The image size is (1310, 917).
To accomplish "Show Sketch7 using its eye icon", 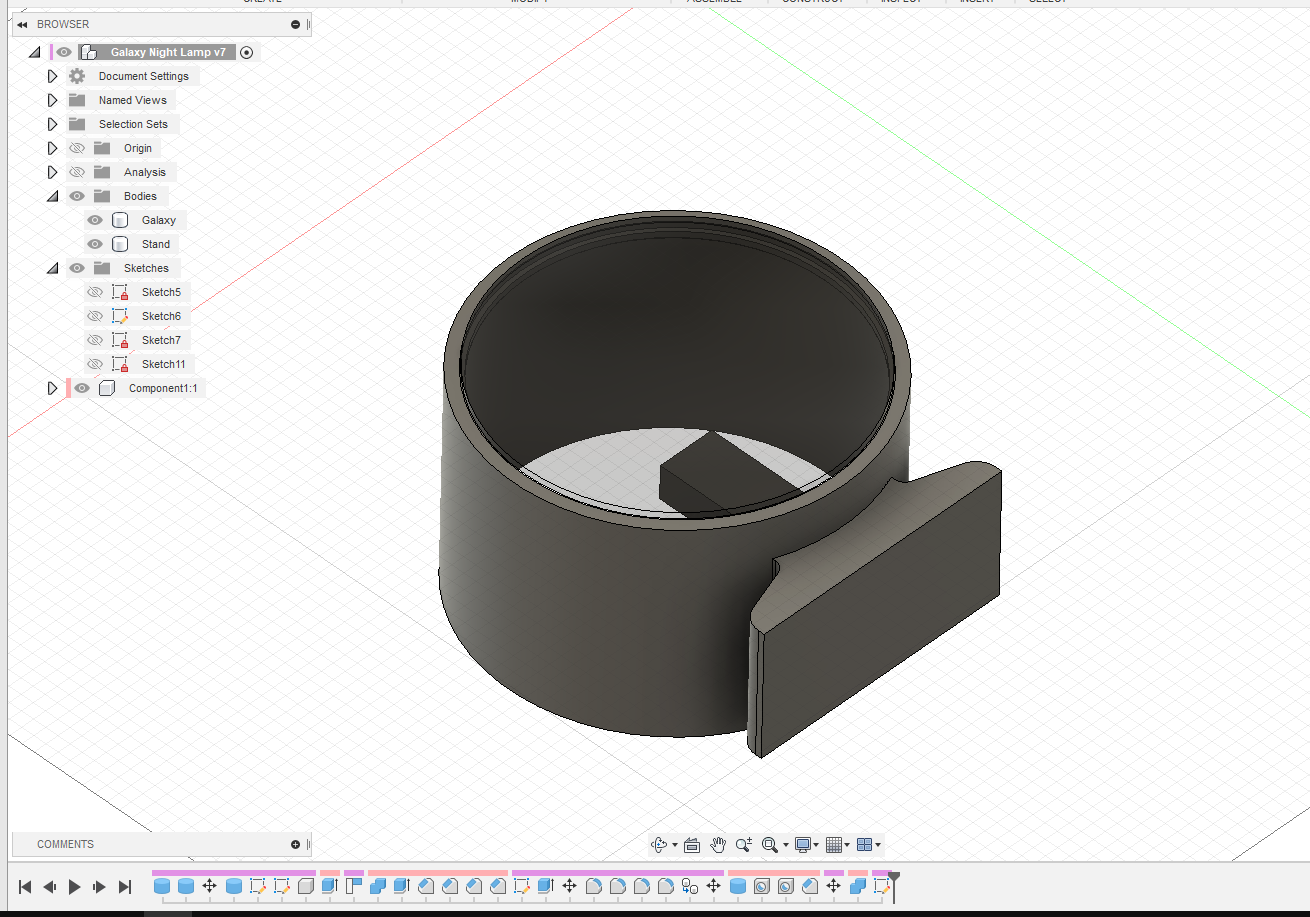I will 95,340.
